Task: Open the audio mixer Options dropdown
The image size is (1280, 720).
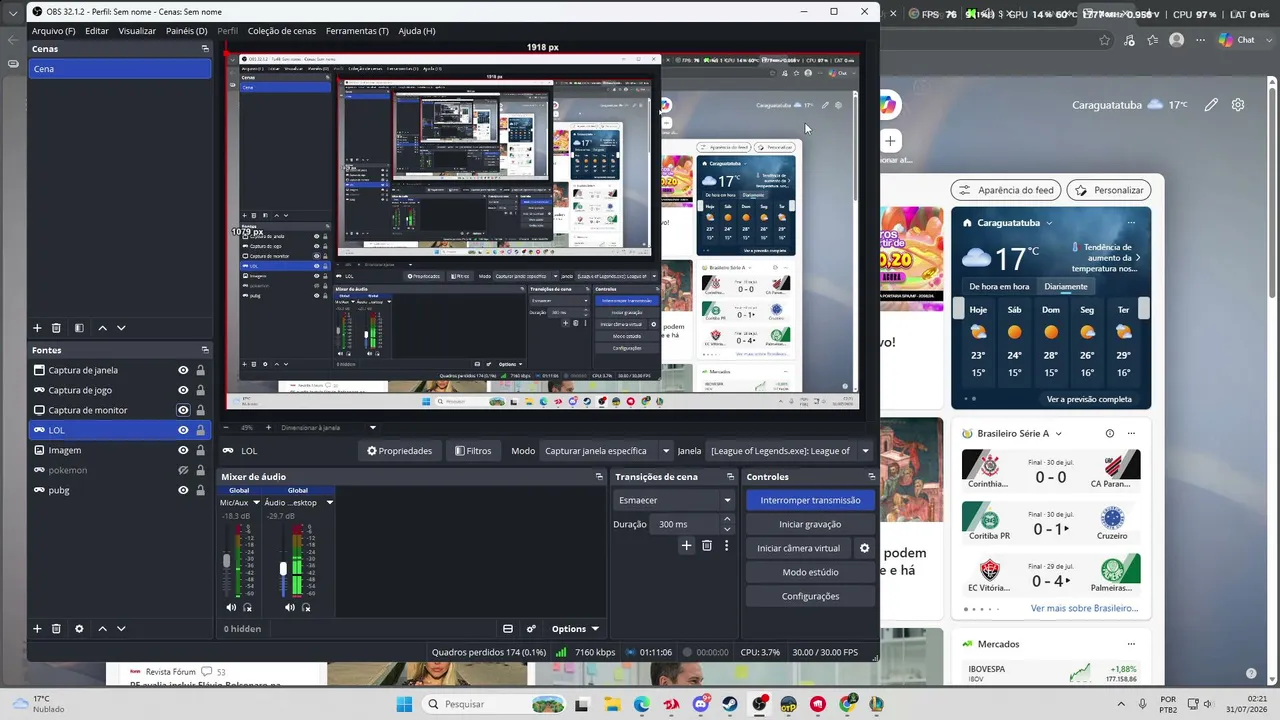Action: coord(575,629)
